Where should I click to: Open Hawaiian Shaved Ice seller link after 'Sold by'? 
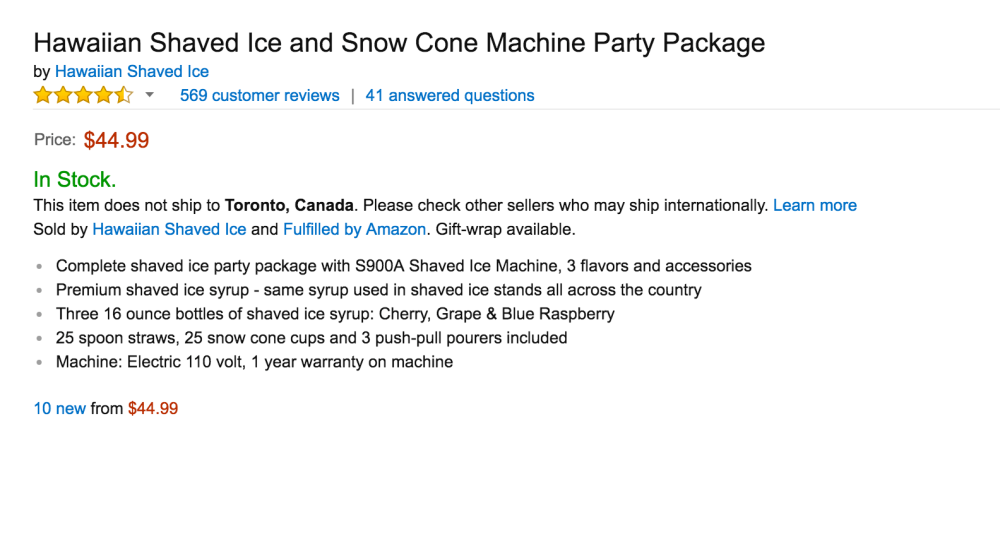point(169,229)
